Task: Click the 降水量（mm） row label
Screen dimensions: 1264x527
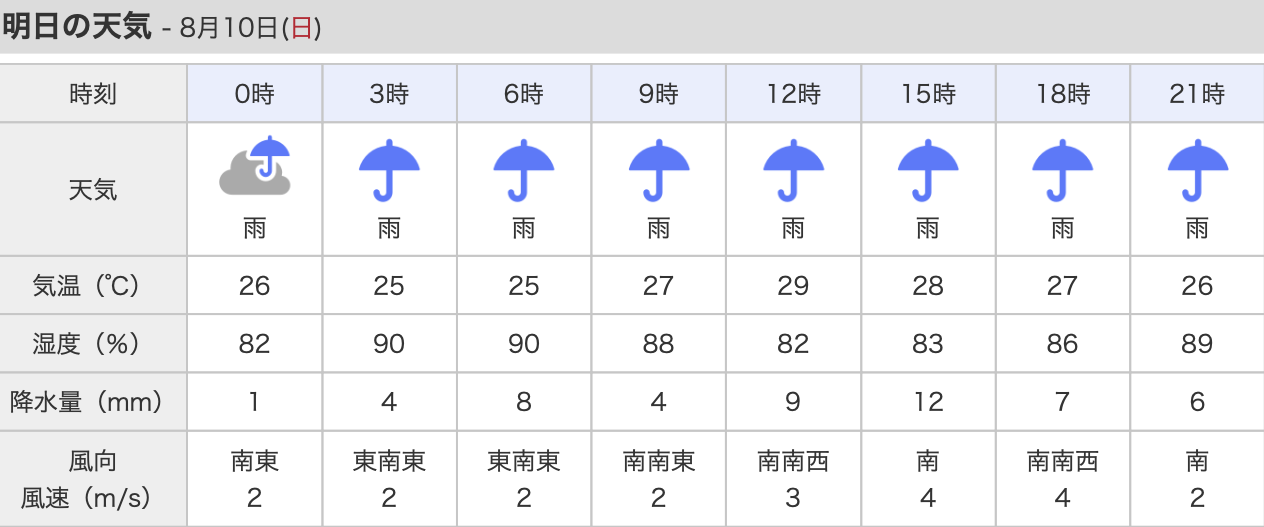Action: pos(93,402)
